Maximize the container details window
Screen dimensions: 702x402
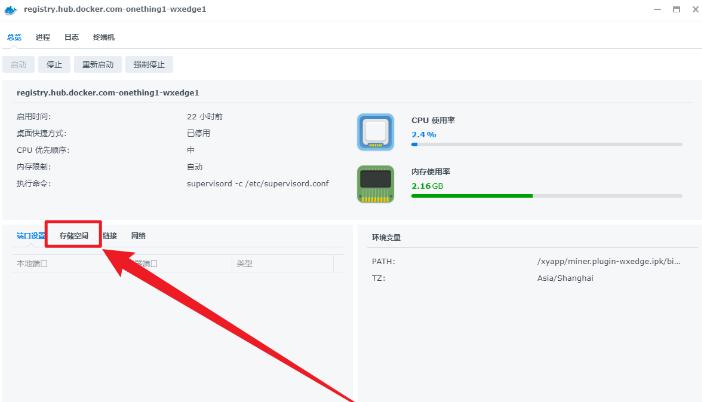click(x=676, y=9)
